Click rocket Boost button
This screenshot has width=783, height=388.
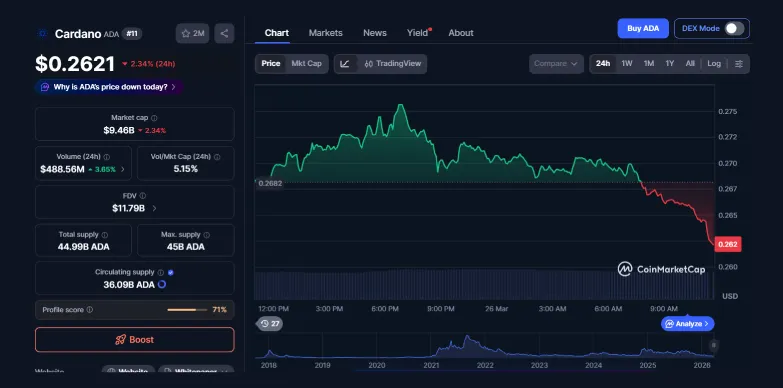pyautogui.click(x=135, y=340)
